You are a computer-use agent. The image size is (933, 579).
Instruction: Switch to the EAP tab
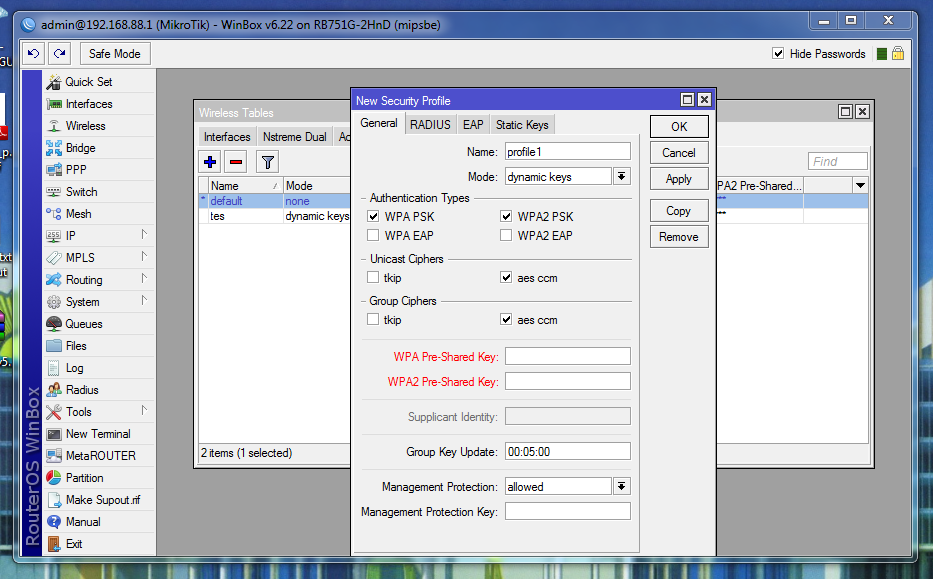(473, 125)
